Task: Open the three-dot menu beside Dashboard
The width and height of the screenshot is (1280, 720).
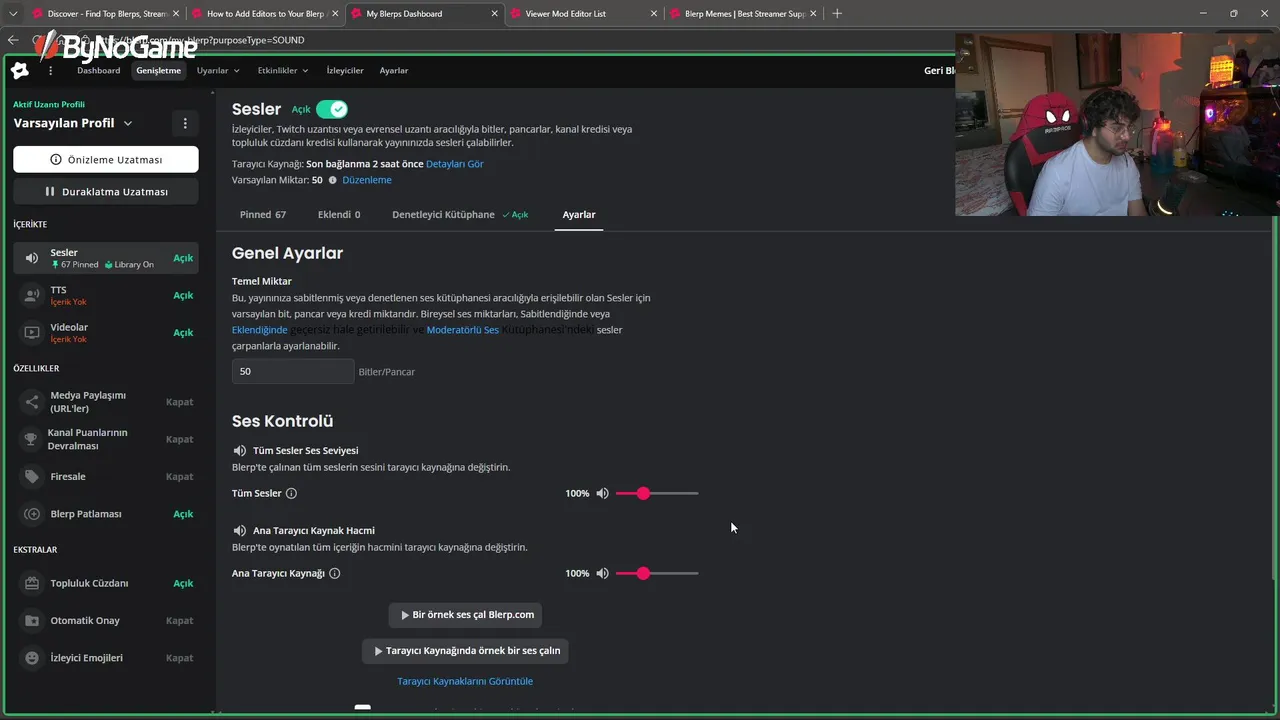Action: click(51, 71)
